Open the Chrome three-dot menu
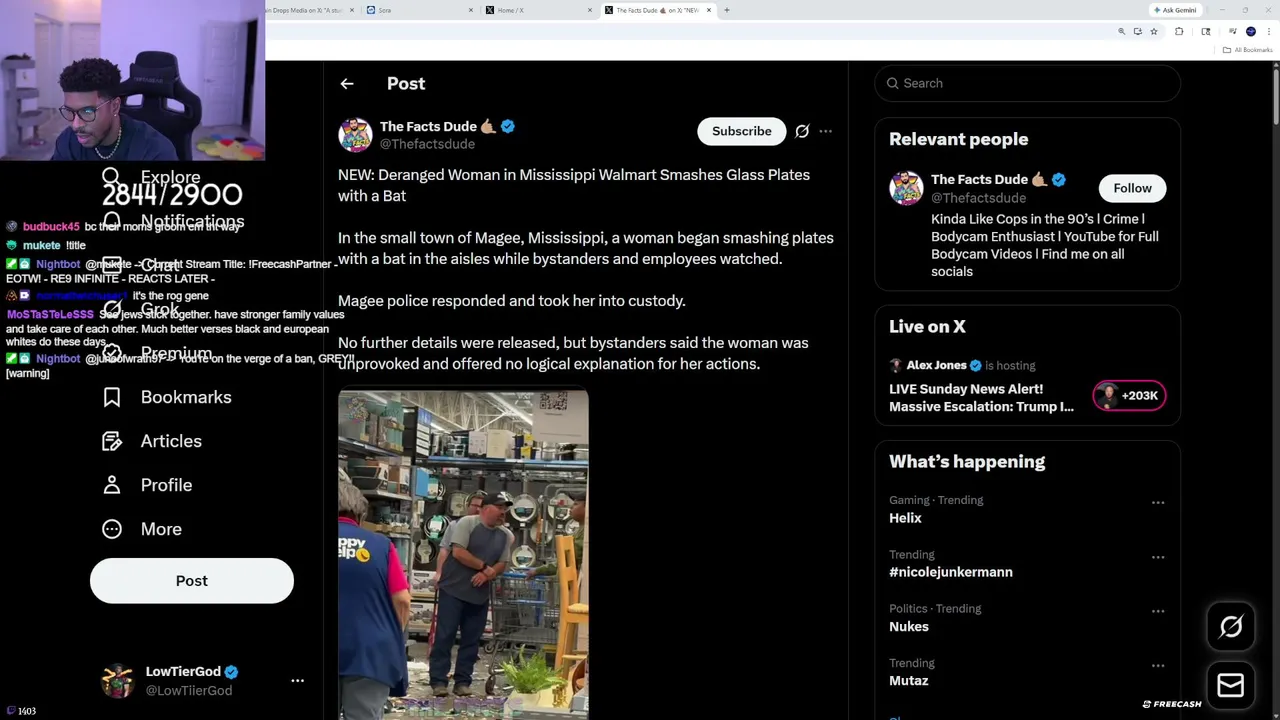 (1267, 32)
